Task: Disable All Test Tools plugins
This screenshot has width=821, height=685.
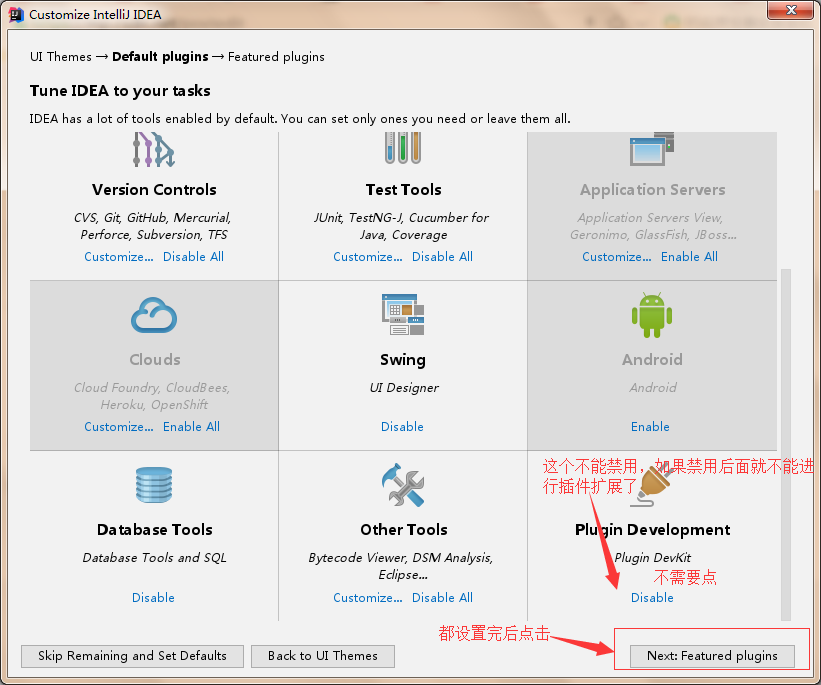Action: (442, 257)
